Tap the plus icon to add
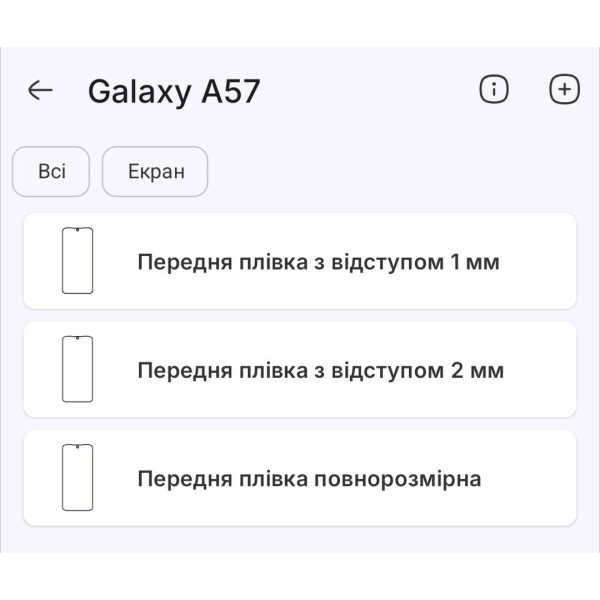Viewport: 600px width, 600px height. (565, 90)
